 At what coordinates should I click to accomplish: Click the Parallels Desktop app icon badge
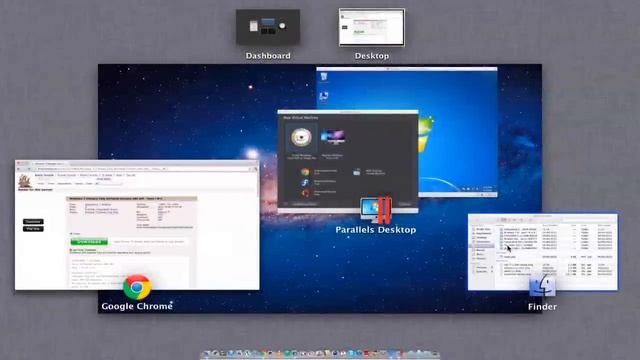click(376, 210)
